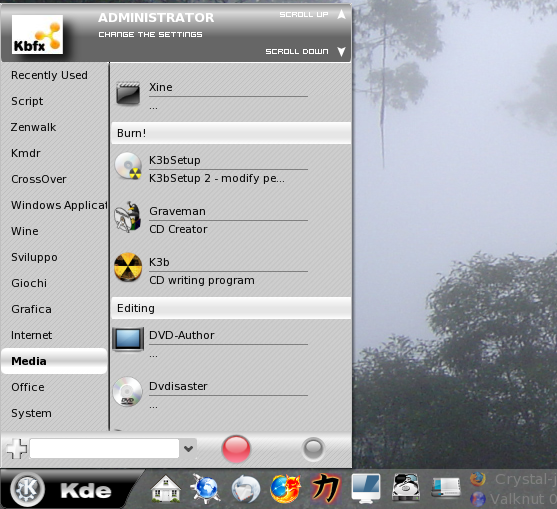Open the home folder icon in panel
The image size is (557, 509).
click(166, 489)
